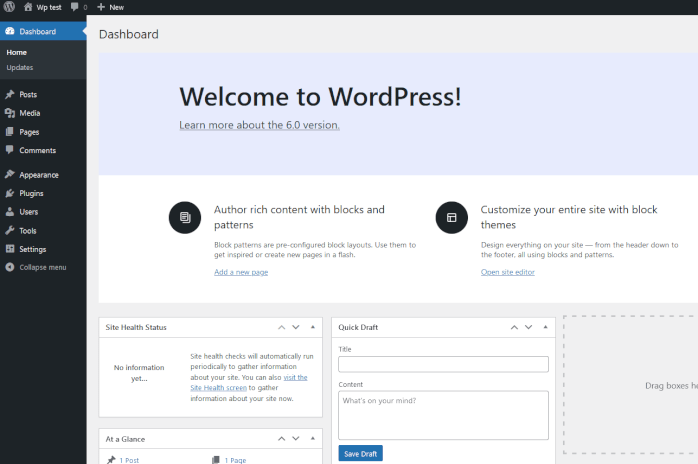Click the WordPress logo in admin bar
698x464 pixels.
click(x=9, y=7)
